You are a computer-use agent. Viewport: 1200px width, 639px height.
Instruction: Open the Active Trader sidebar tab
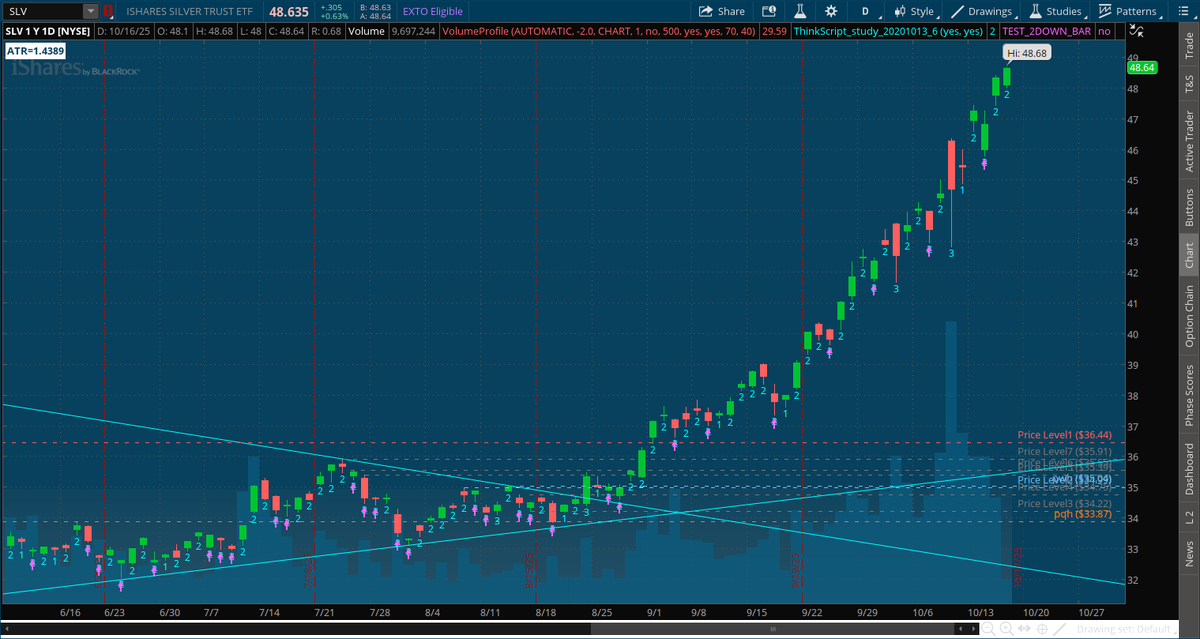[x=1189, y=141]
